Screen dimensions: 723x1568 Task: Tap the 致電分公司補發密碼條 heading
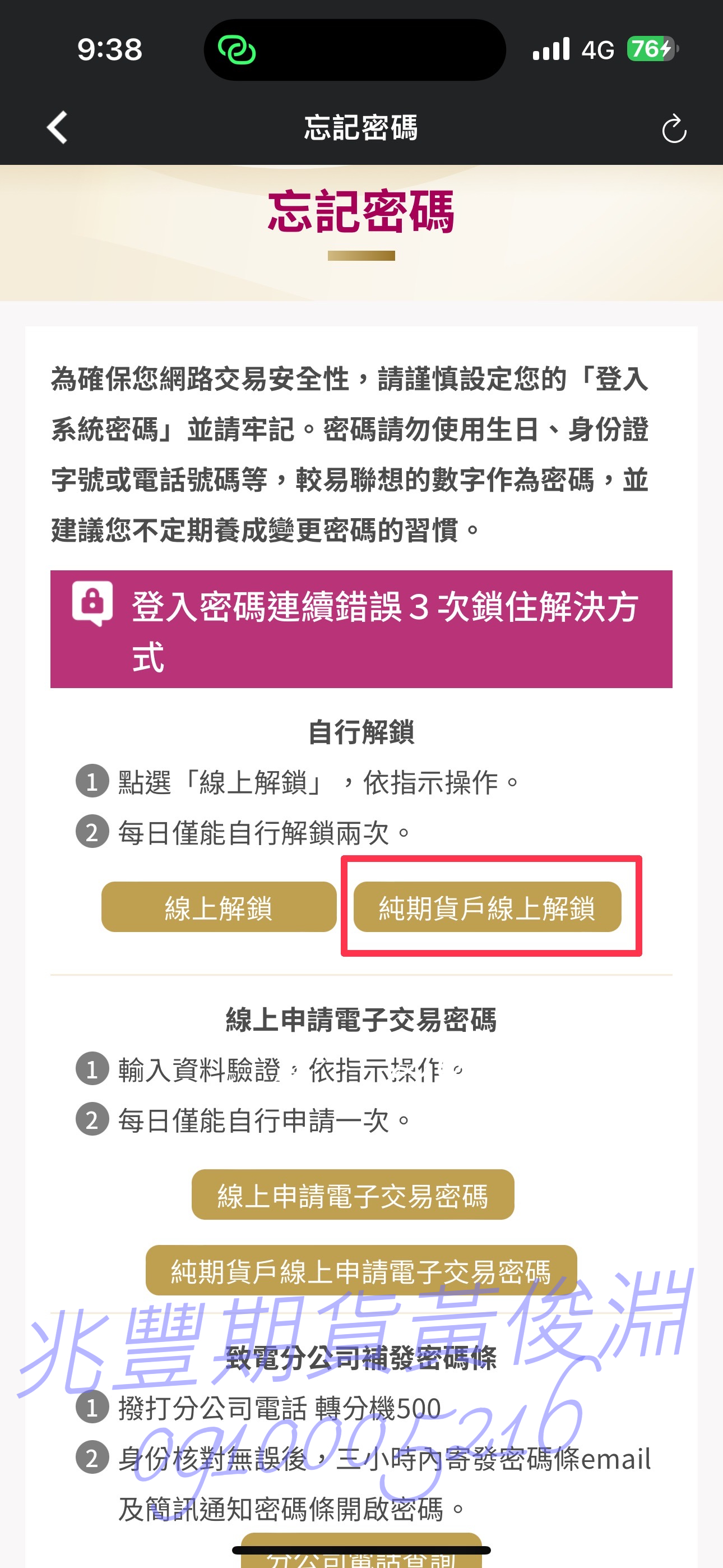pos(361,1358)
